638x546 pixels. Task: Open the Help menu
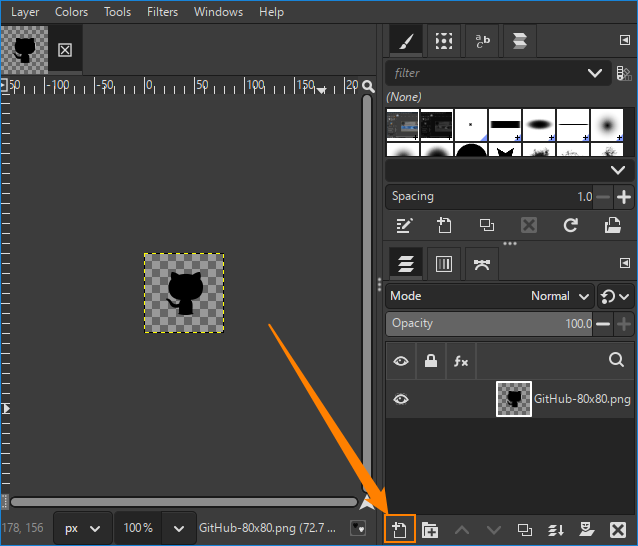click(271, 12)
